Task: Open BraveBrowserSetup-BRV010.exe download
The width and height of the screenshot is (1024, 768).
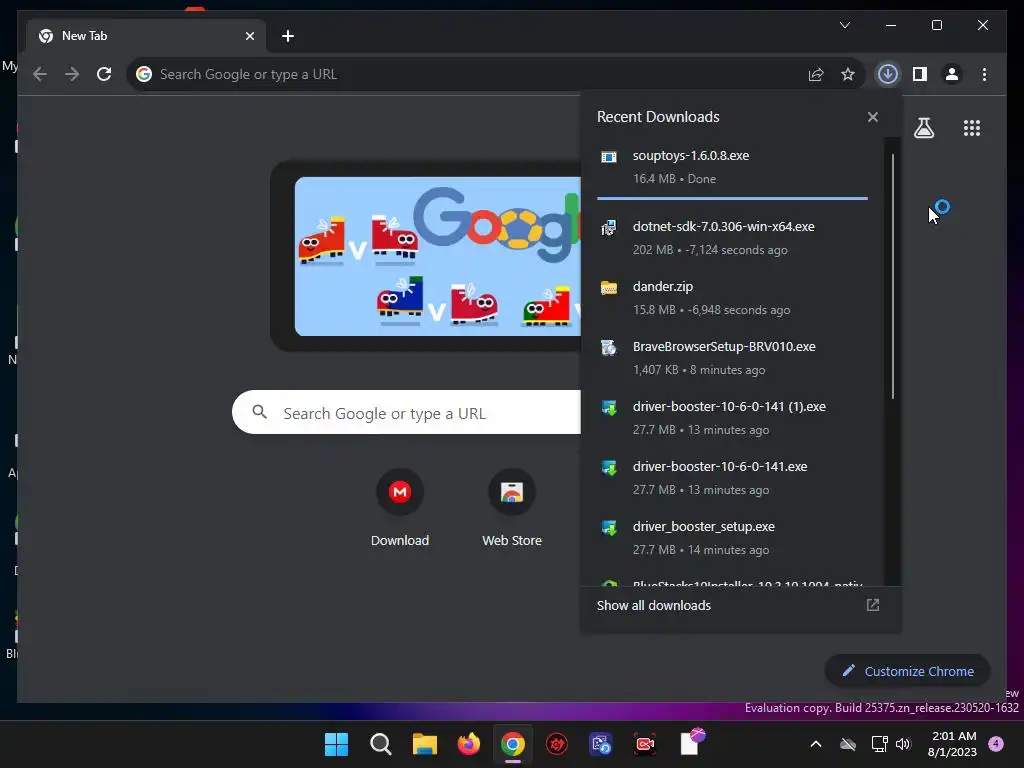Action: (x=731, y=358)
